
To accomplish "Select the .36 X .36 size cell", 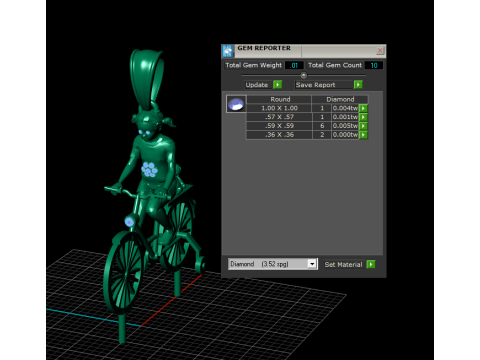I will click(279, 135).
